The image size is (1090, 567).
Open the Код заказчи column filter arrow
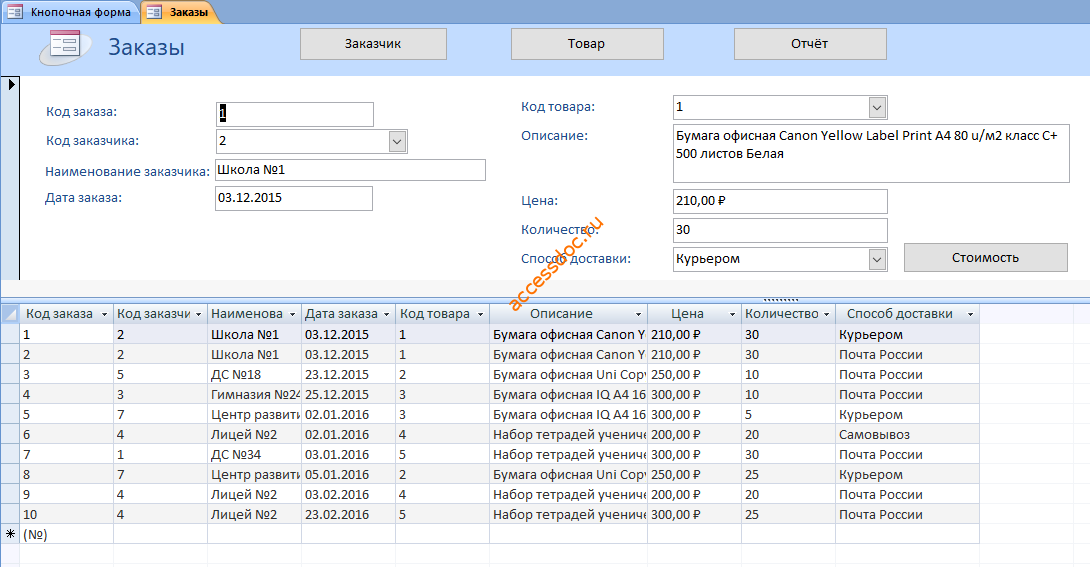click(198, 315)
